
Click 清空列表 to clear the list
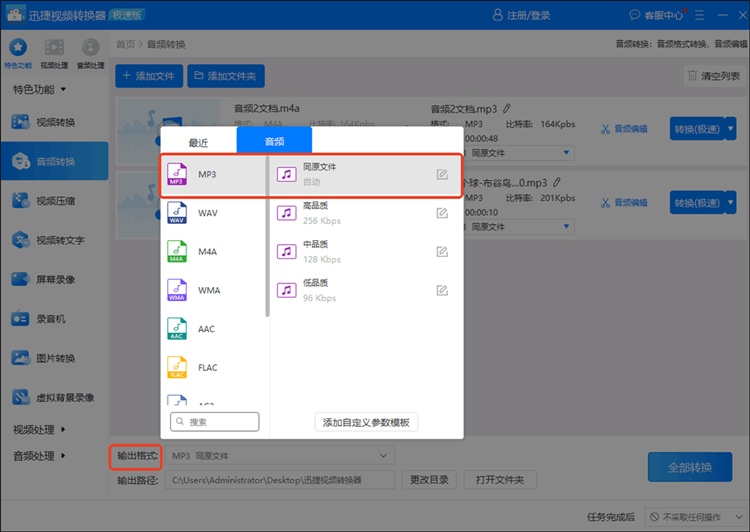coord(714,76)
